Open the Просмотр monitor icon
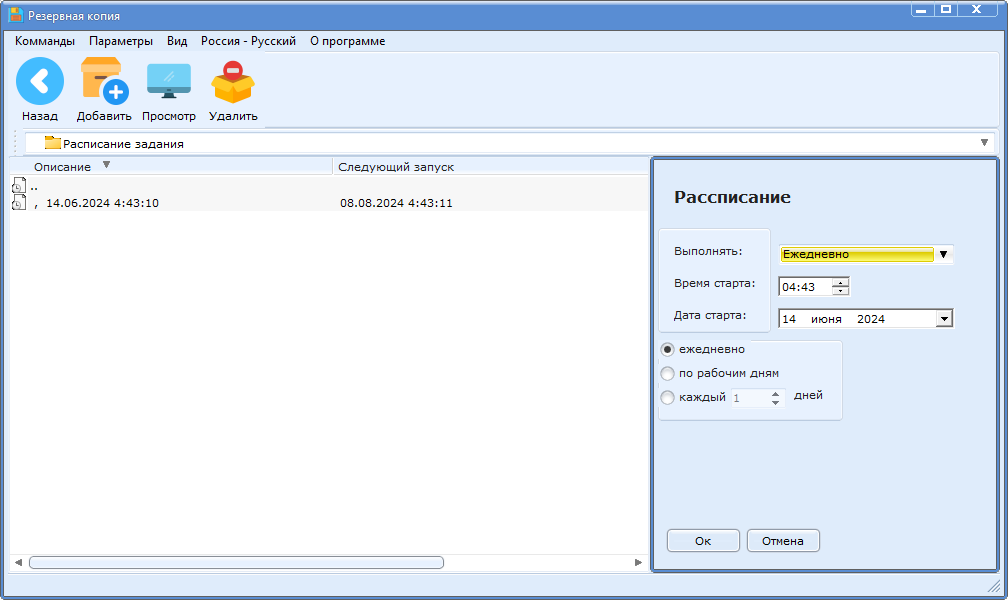This screenshot has width=1008, height=600. tap(168, 81)
